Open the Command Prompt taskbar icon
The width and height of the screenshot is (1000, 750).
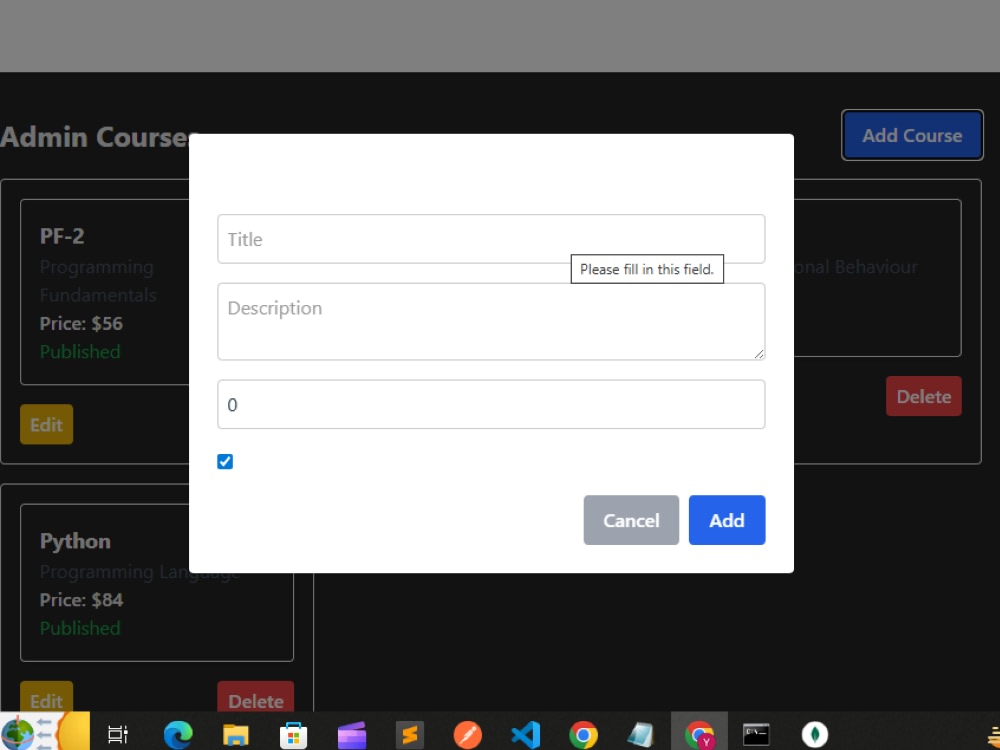pyautogui.click(x=756, y=735)
